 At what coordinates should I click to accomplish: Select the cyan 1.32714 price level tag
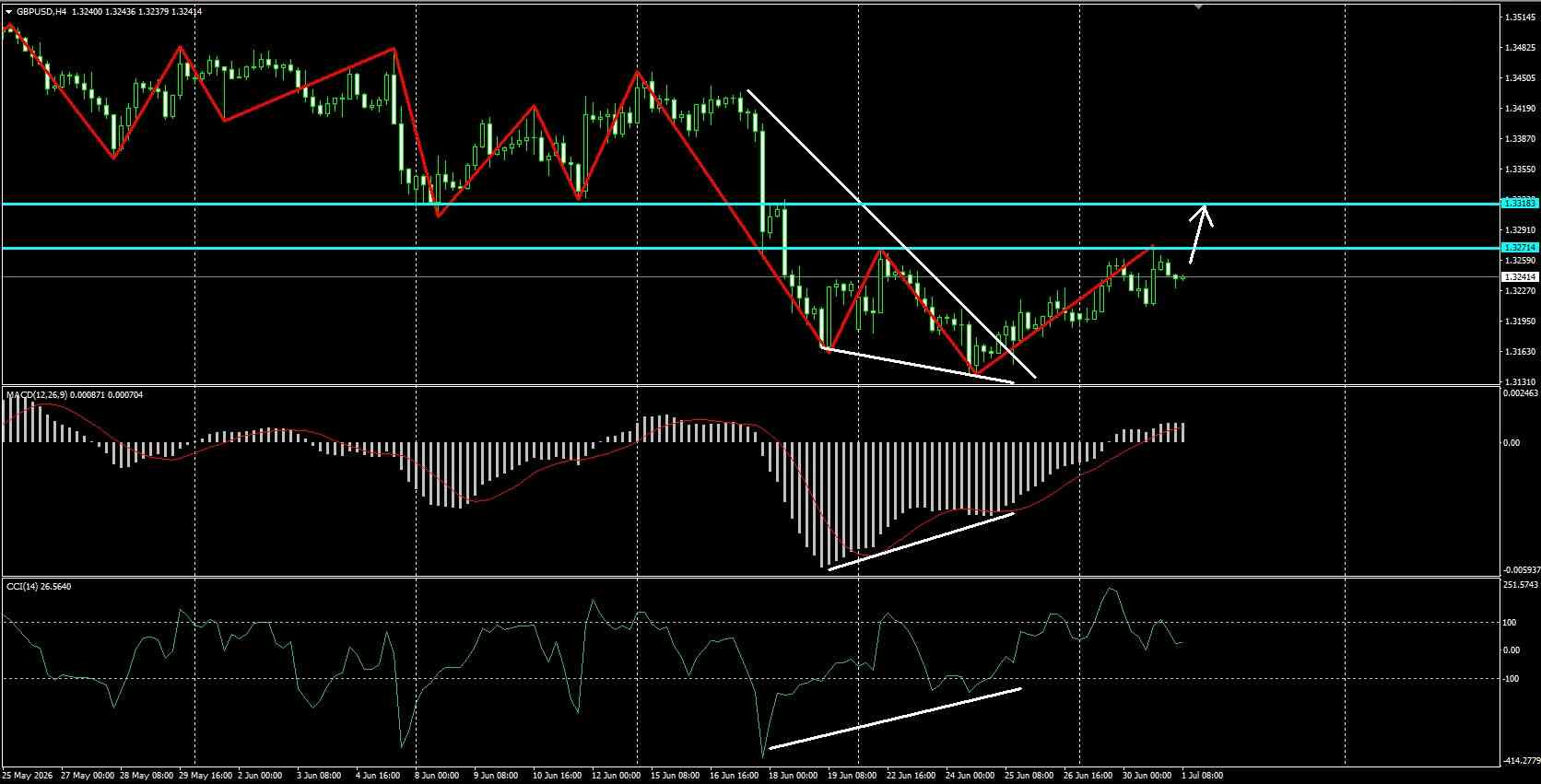1519,248
